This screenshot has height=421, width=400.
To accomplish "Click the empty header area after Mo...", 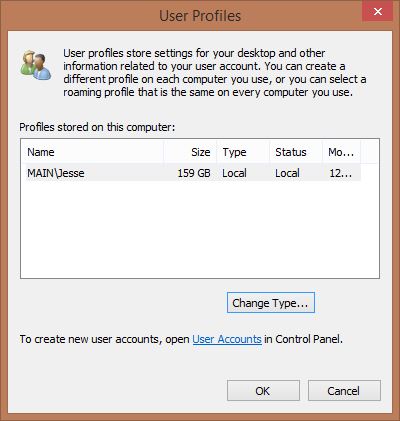I will click(370, 152).
